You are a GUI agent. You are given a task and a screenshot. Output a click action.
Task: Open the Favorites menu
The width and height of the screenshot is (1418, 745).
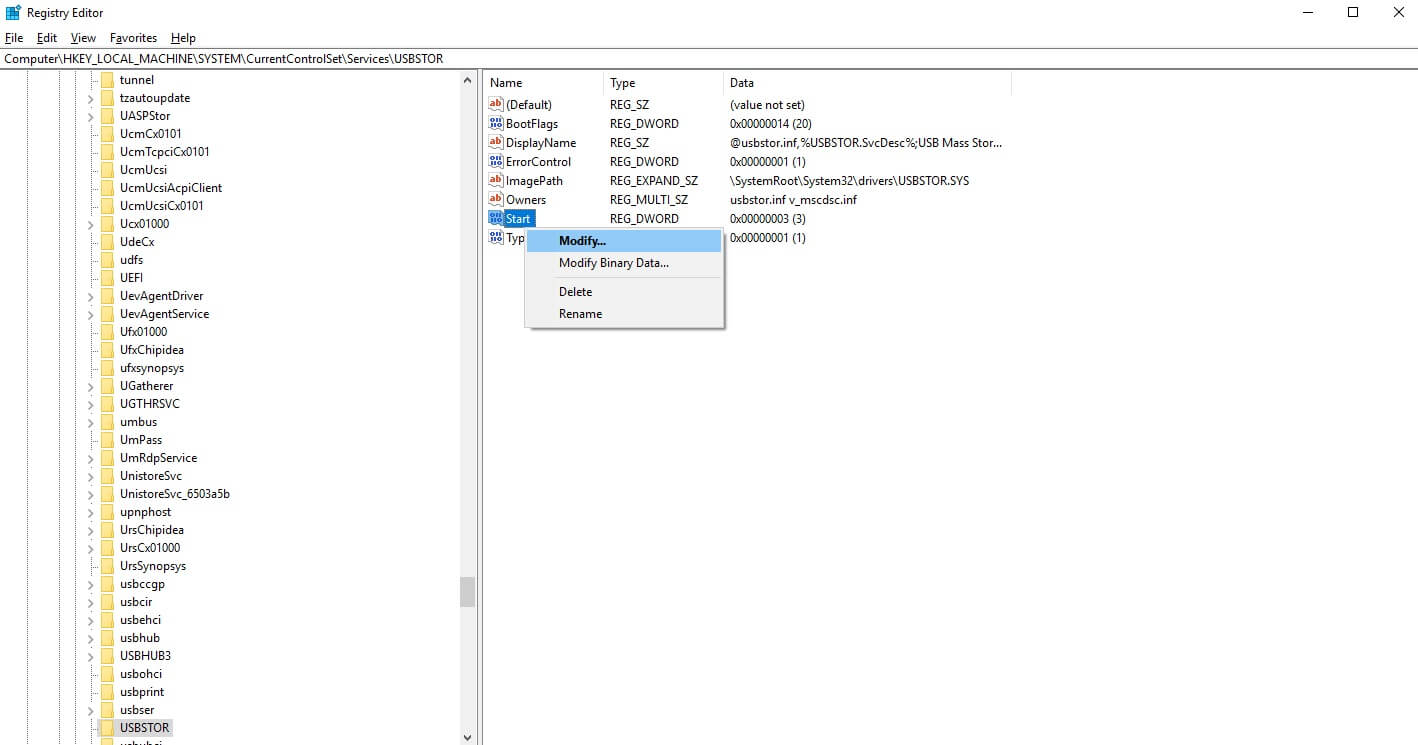click(x=133, y=38)
